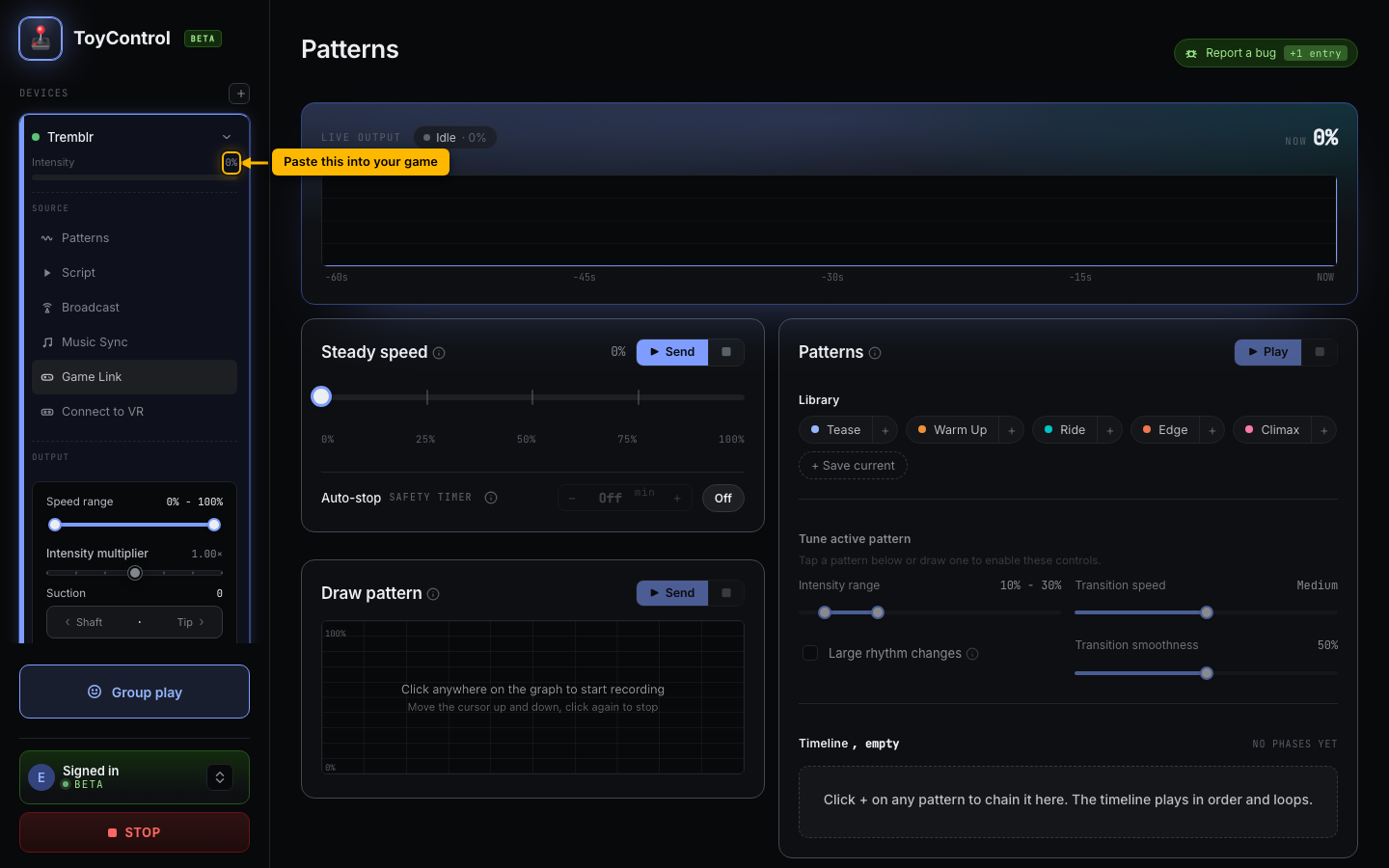Click the Steady speed slider handle
The width and height of the screenshot is (1389, 868).
tap(321, 396)
